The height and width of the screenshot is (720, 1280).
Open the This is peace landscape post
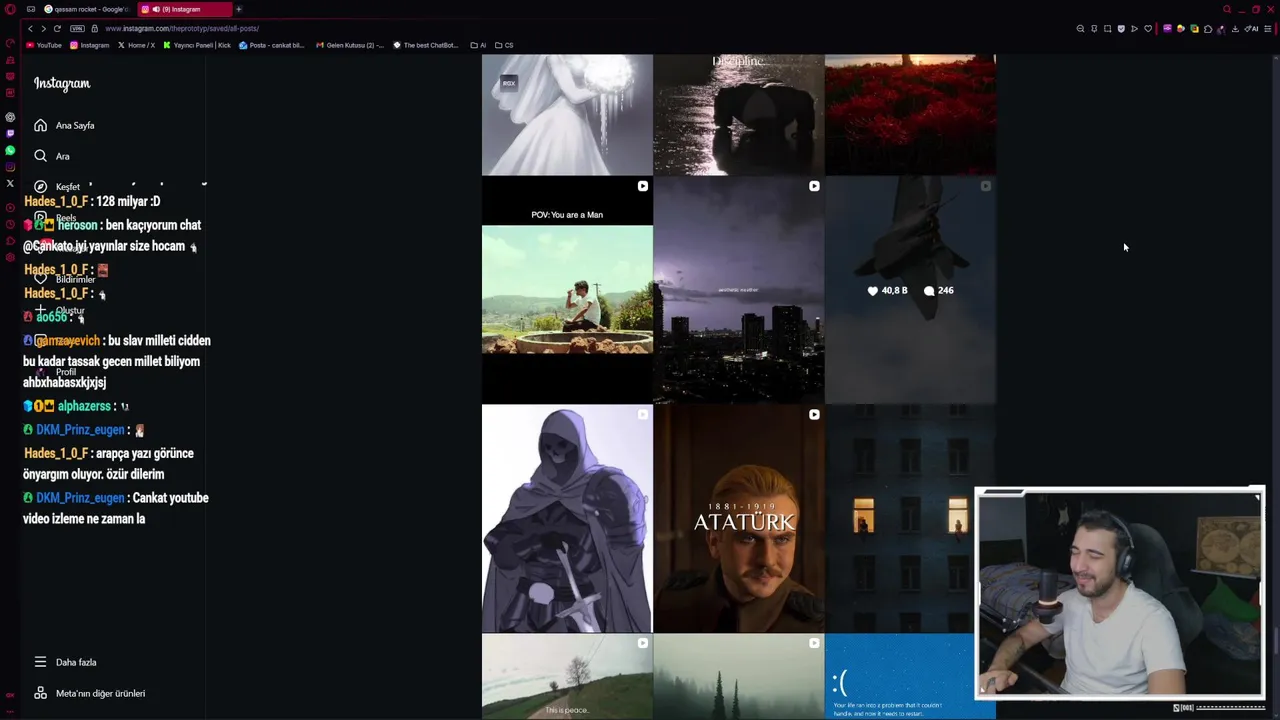coord(567,677)
